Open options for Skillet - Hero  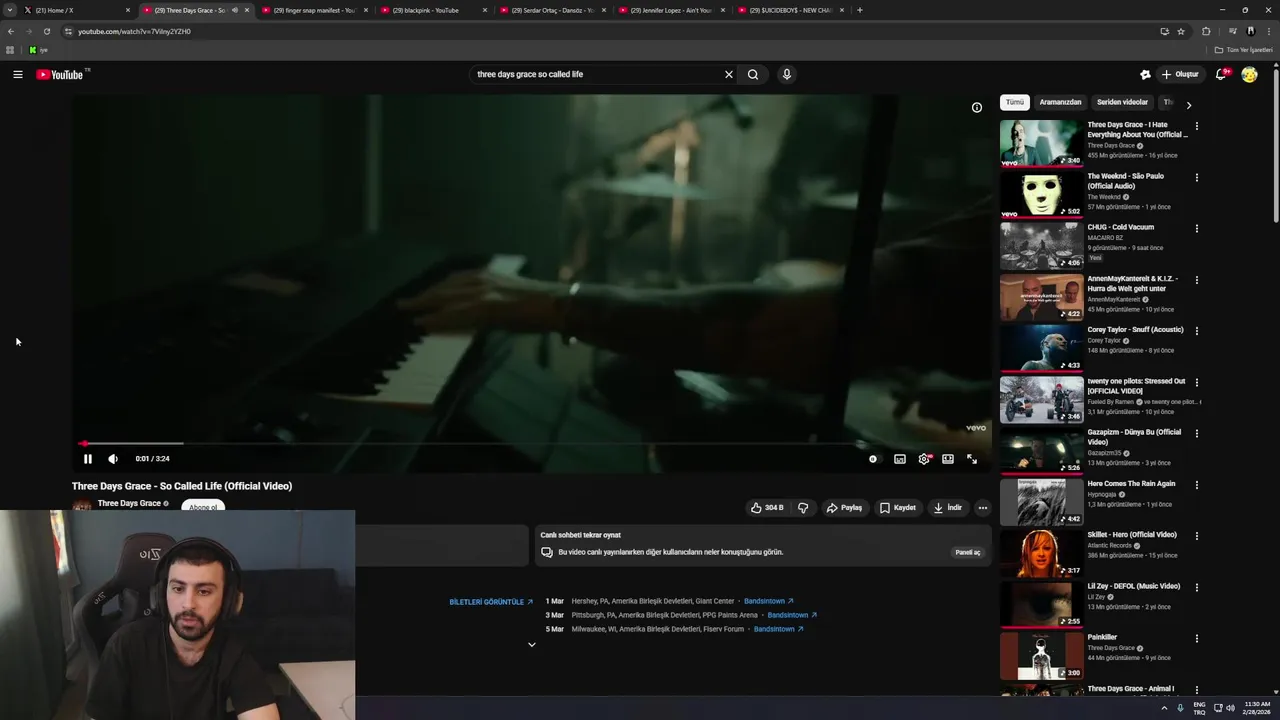(1196, 536)
